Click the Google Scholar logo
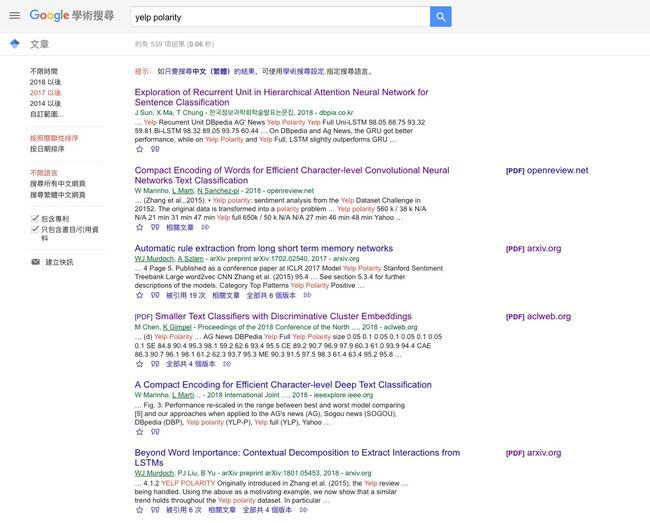This screenshot has width=650, height=523. click(72, 16)
